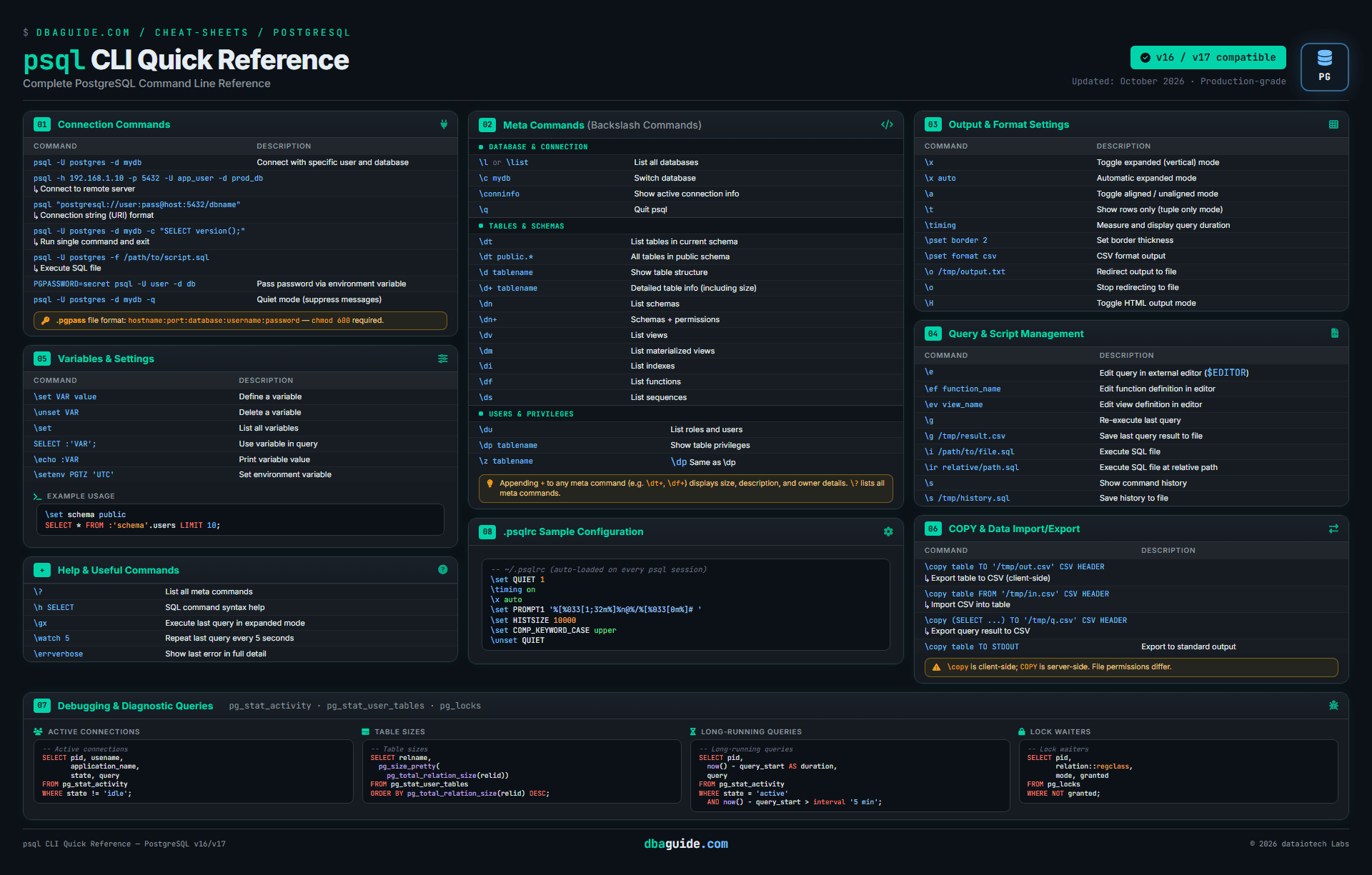This screenshot has width=1372, height=875.
Task: Click the question mark icon in Help & Useful Commands
Action: point(443,570)
